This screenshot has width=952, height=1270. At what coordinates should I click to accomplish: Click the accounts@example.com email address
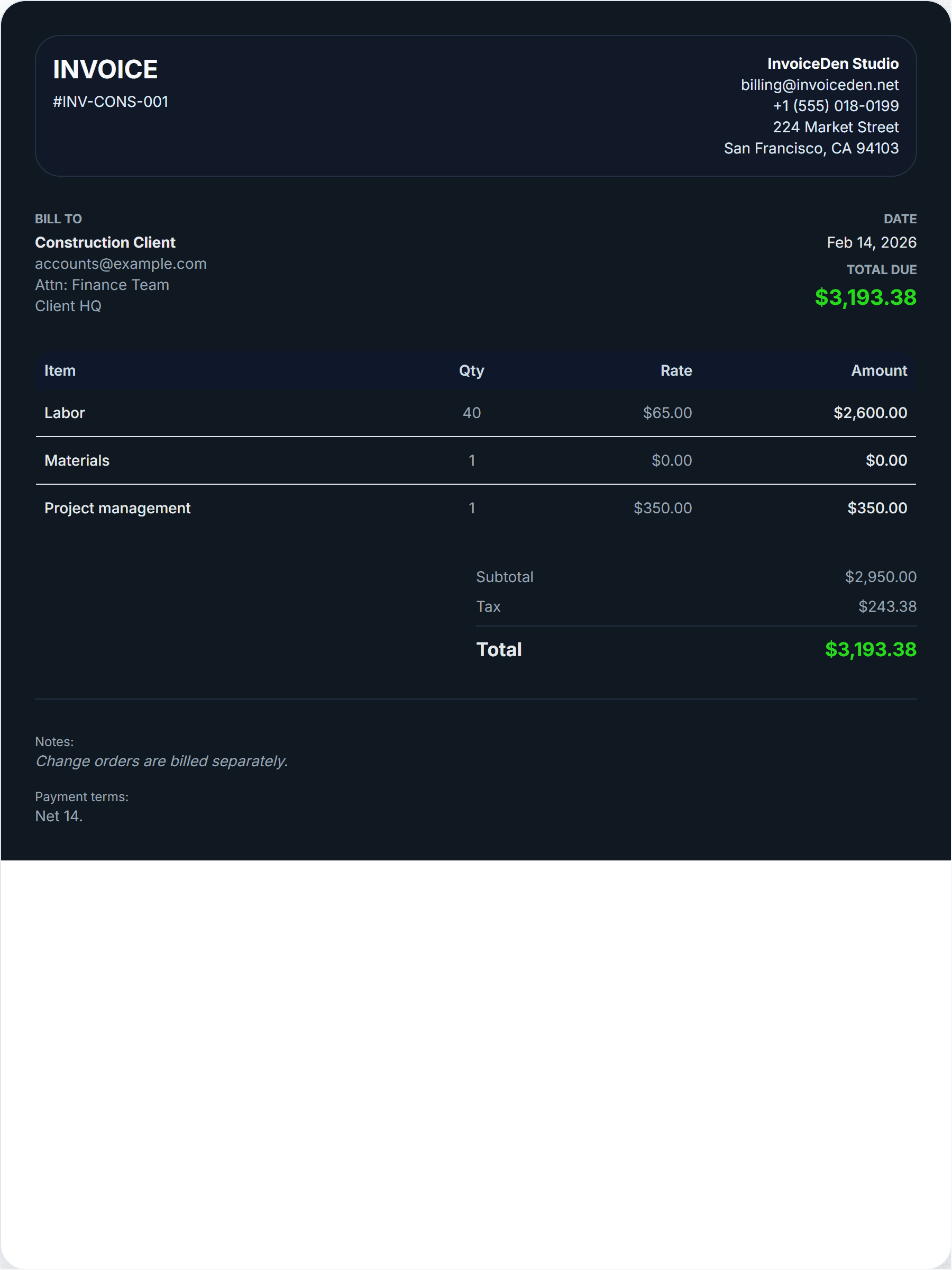tap(121, 264)
